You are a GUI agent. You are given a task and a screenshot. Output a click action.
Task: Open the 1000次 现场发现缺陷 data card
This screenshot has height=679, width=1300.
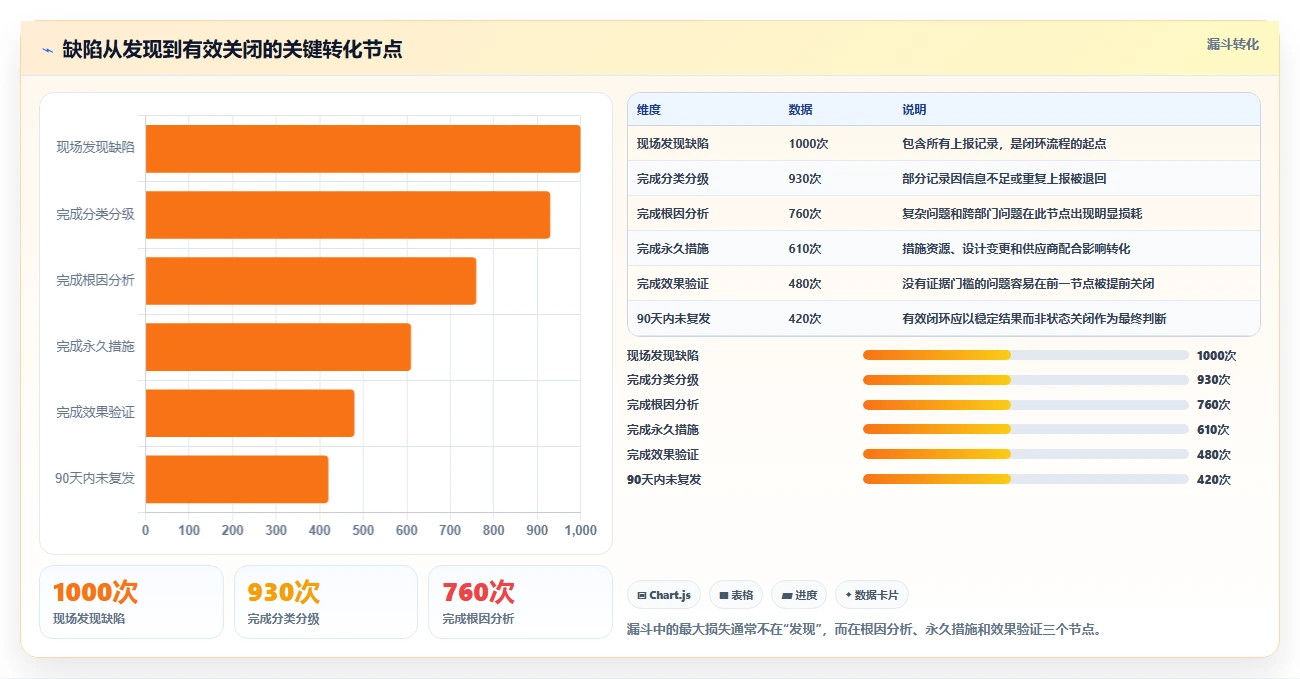[x=131, y=602]
